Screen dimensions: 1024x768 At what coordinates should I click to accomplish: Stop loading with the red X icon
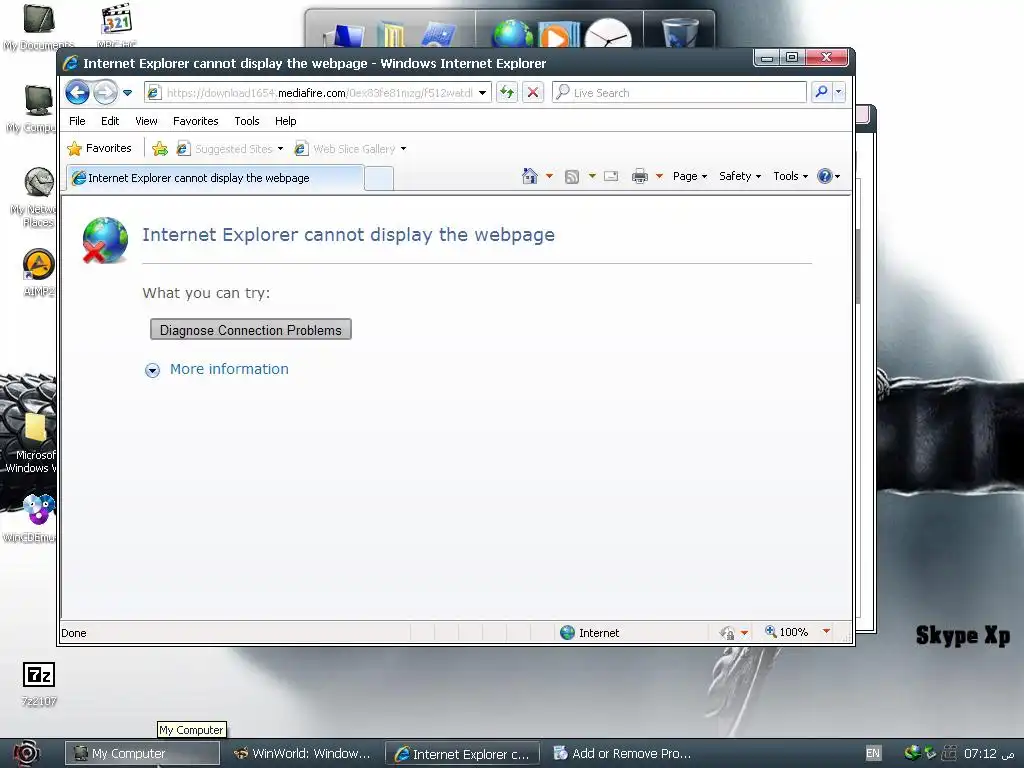coord(533,93)
